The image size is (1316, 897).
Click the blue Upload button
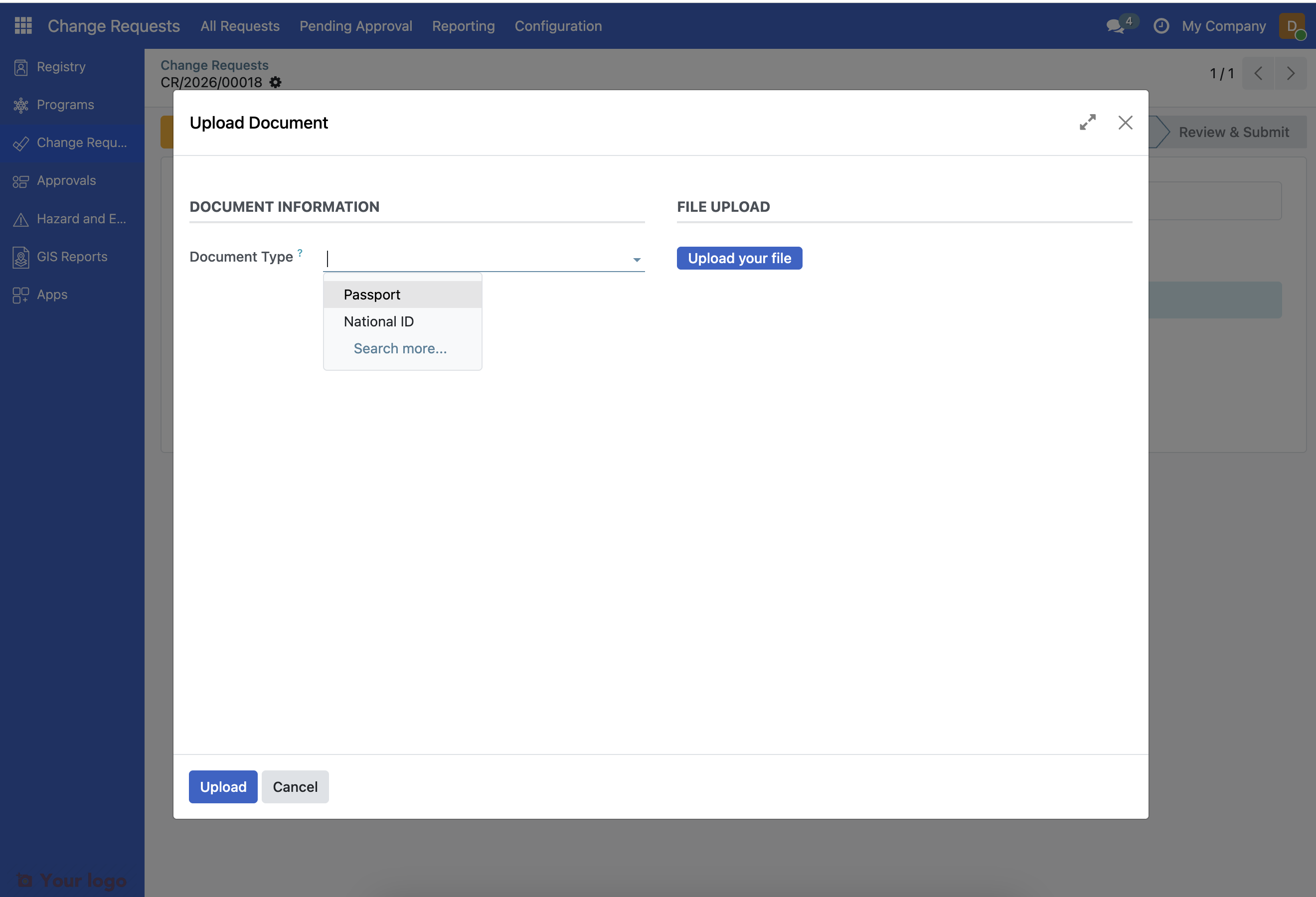tap(223, 787)
